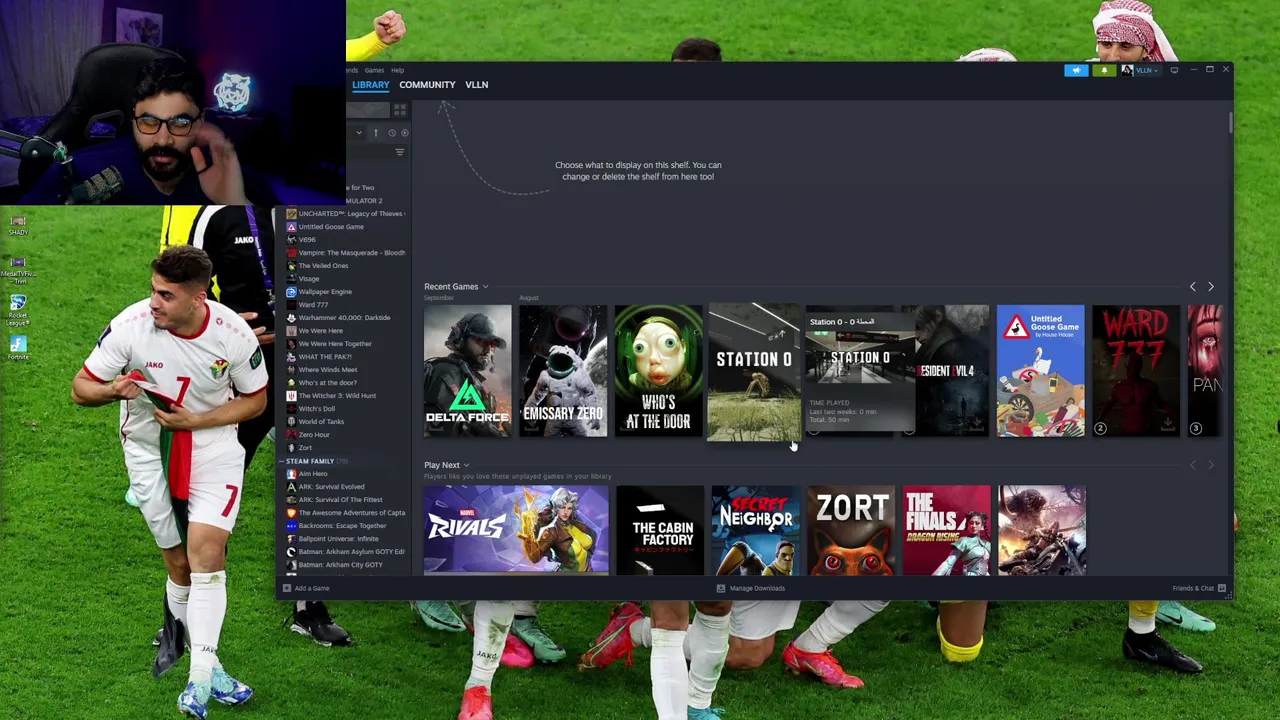Select Delta Force cover in Recent Games
This screenshot has height=720, width=1280.
pyautogui.click(x=467, y=371)
